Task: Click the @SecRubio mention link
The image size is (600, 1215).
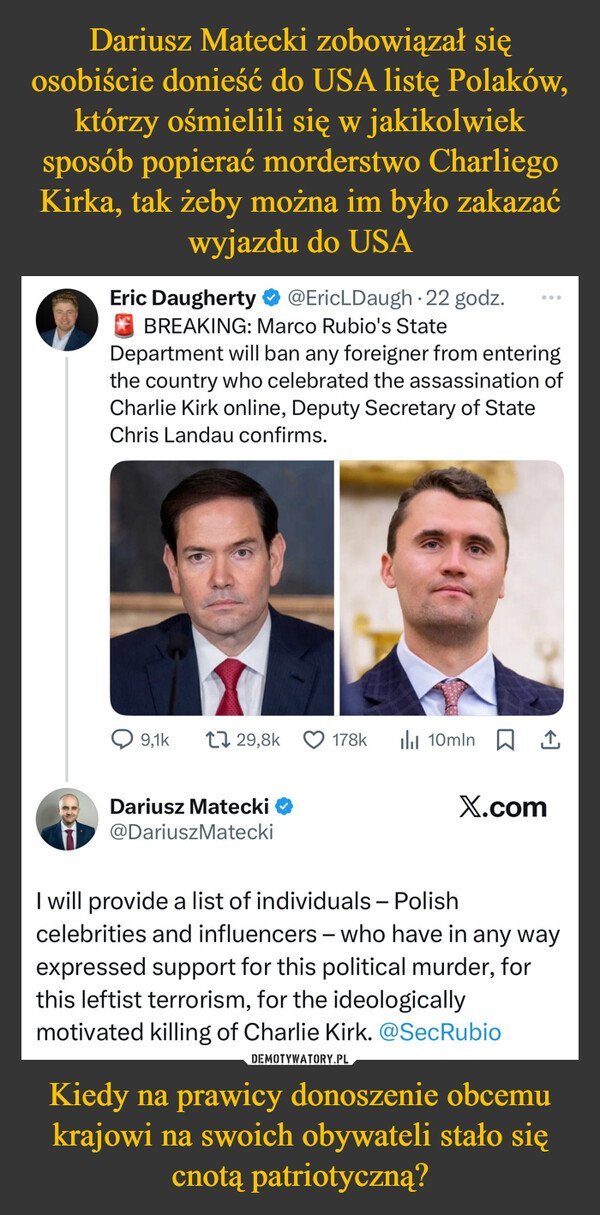Action: (x=440, y=1033)
